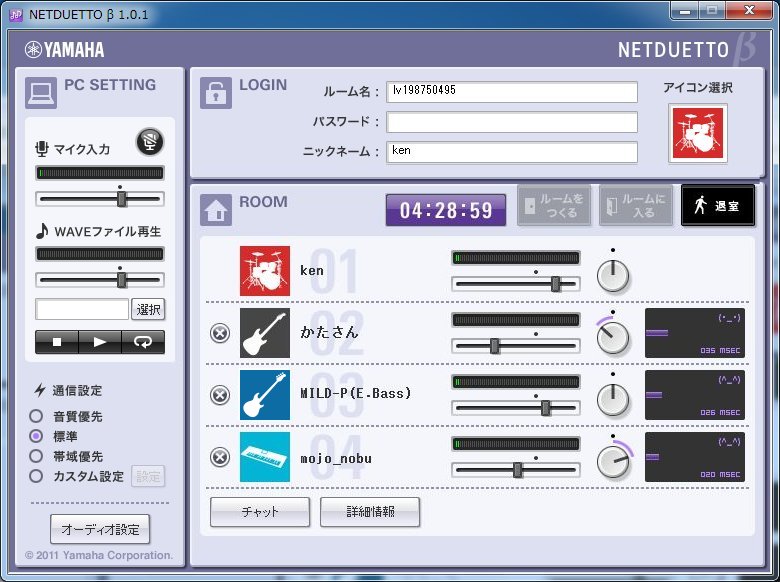The height and width of the screenshot is (582, 780).
Task: Click ken's audio level meter
Action: tap(516, 258)
